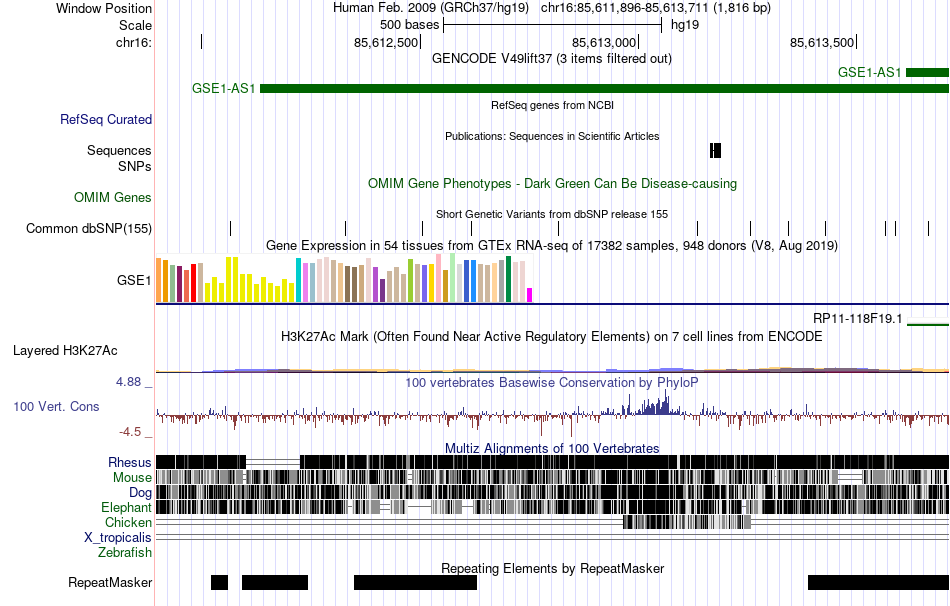Click the Chicken alignment label
950x606 pixels.
pos(128,522)
